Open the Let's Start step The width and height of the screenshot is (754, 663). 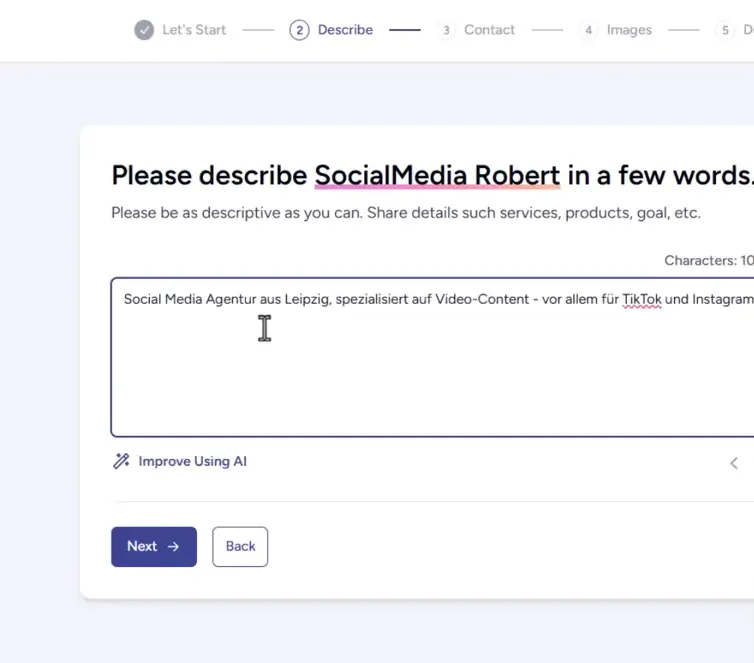tap(194, 30)
